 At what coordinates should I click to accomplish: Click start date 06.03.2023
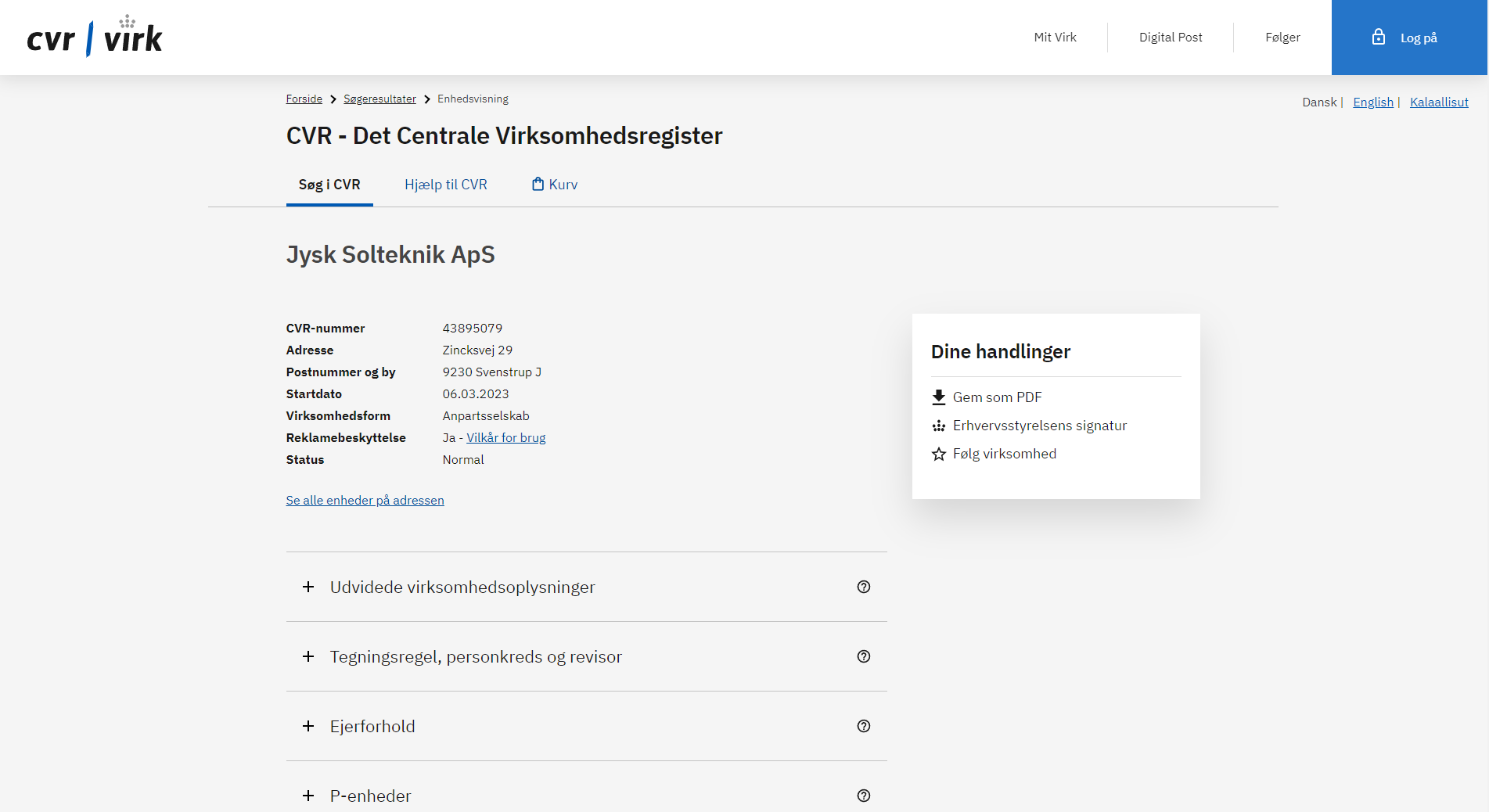[x=476, y=393]
